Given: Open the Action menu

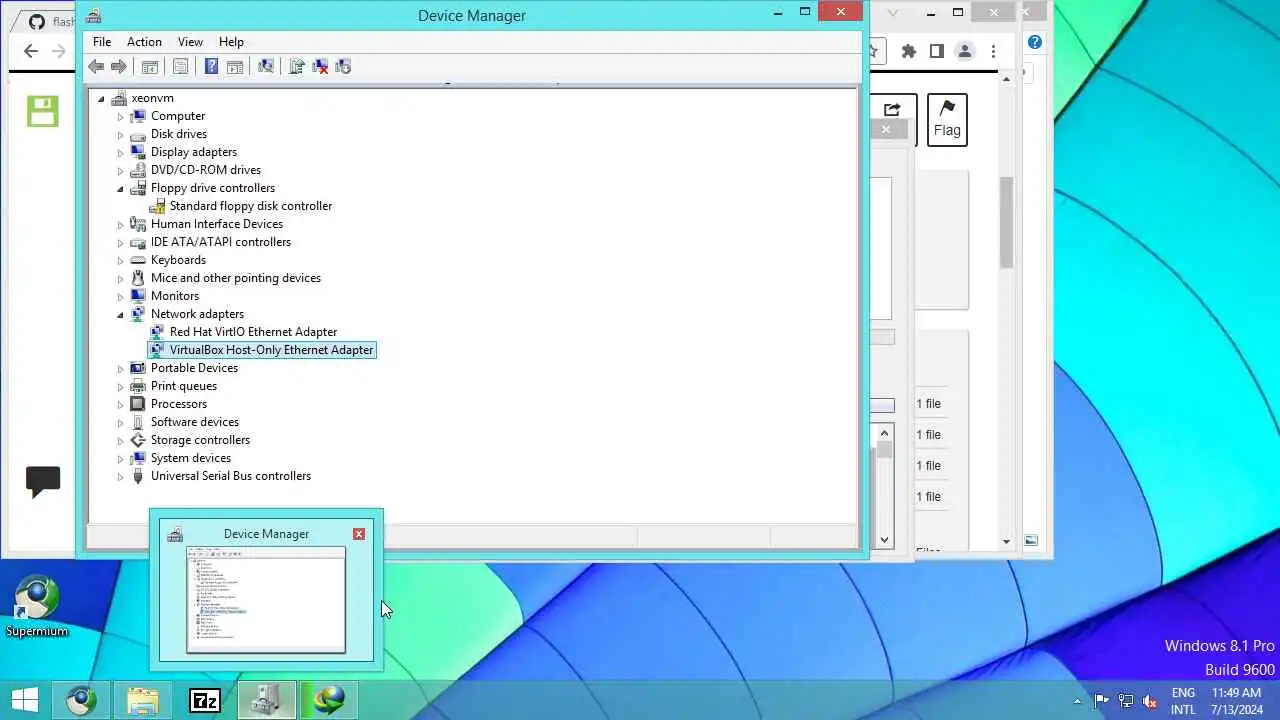Looking at the screenshot, I should coord(144,42).
